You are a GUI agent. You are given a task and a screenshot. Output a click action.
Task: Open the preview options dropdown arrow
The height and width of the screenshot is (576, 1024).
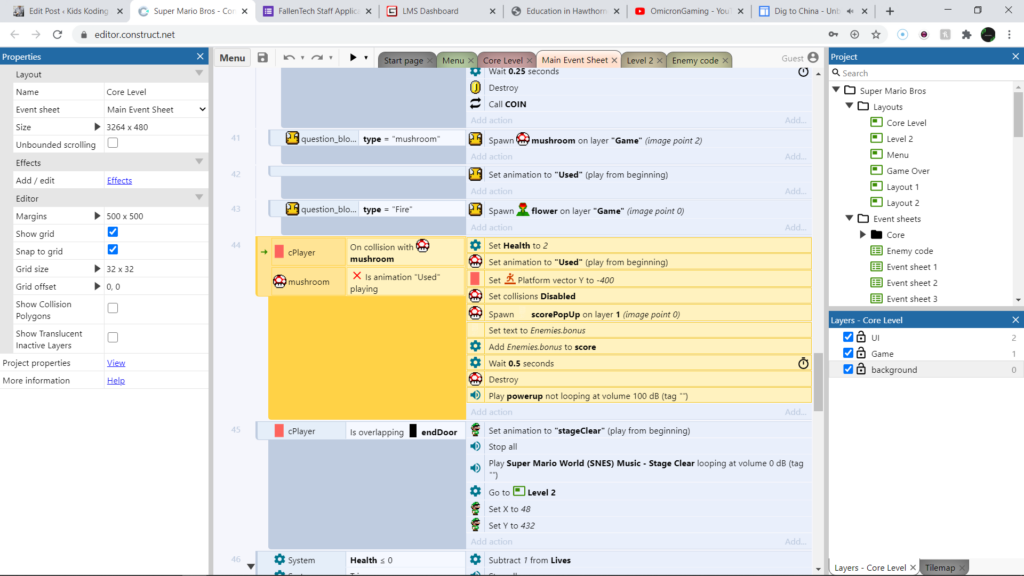366,57
